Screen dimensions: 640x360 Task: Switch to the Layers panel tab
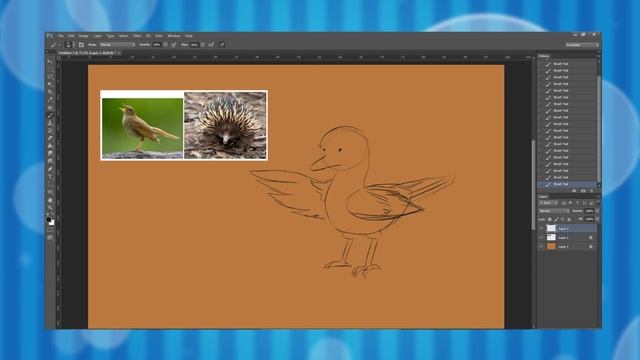(x=543, y=197)
